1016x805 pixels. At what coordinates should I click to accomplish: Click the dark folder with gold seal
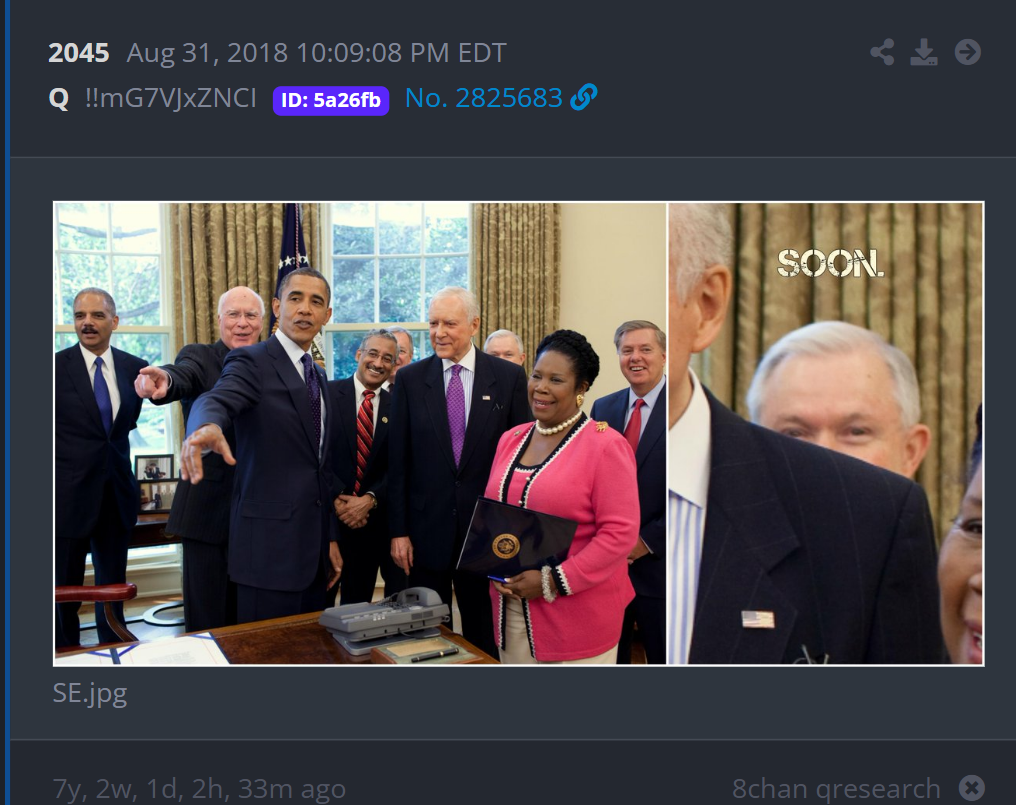pos(516,538)
